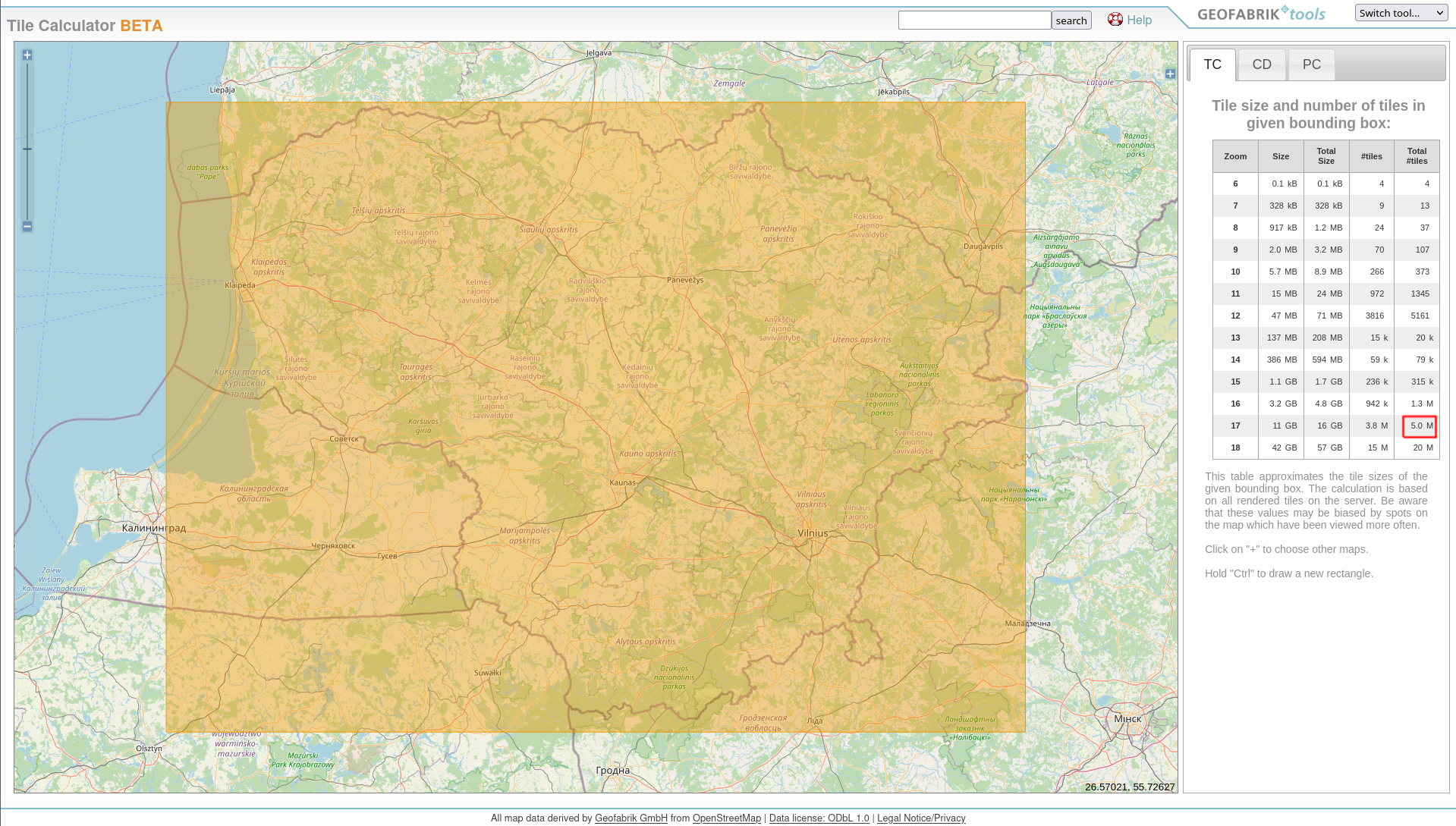Click the search button
The image size is (1456, 826).
[1071, 20]
